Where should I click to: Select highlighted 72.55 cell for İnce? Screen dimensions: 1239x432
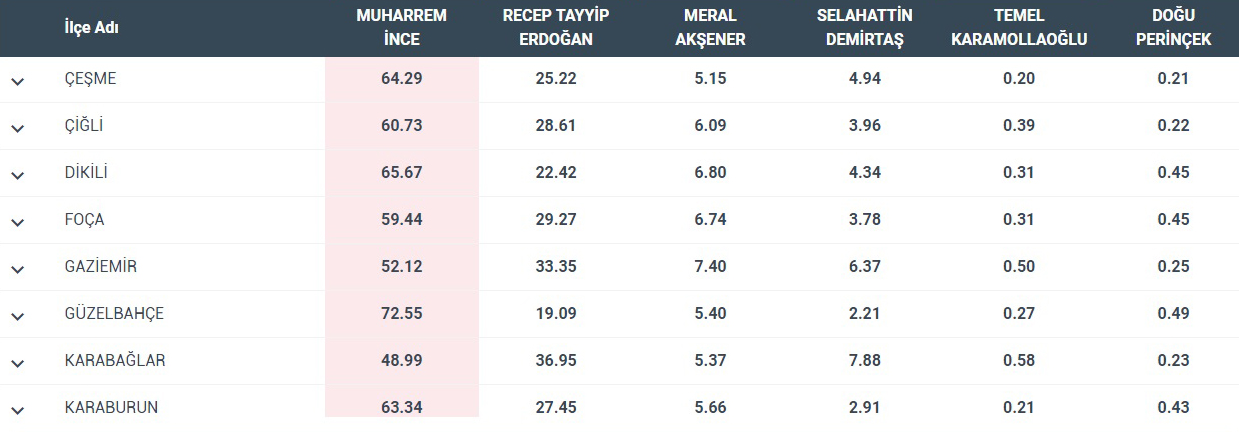coord(402,313)
